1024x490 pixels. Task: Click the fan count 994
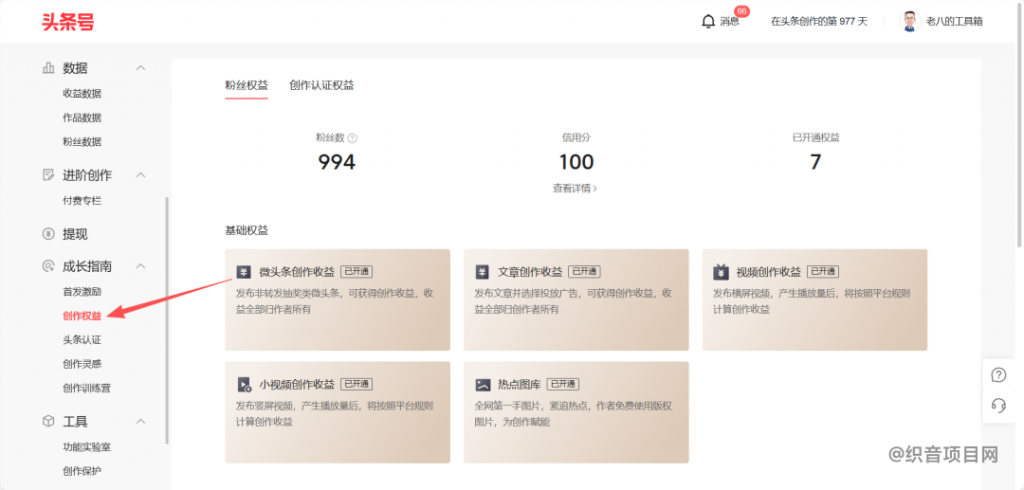[337, 162]
